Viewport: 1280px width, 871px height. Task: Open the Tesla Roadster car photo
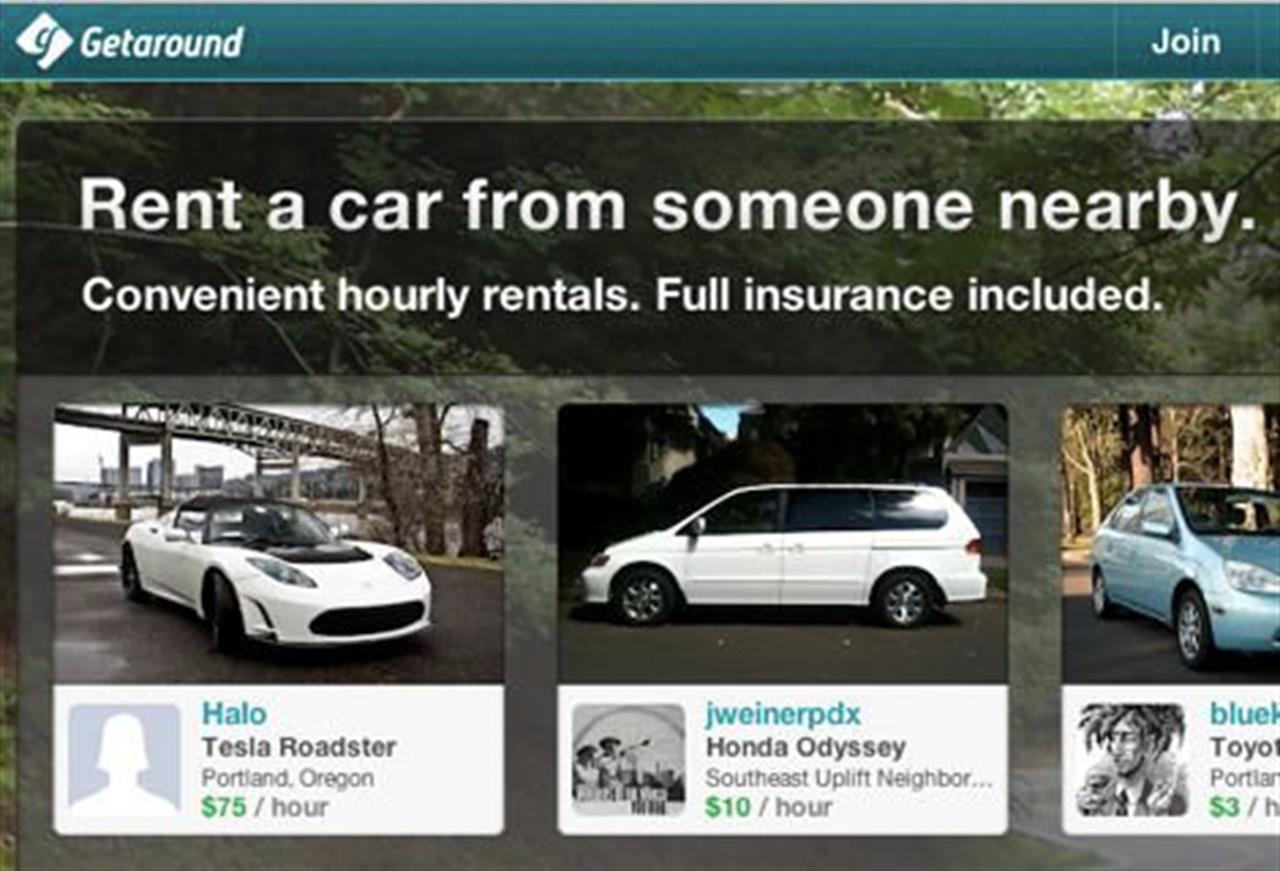(279, 543)
